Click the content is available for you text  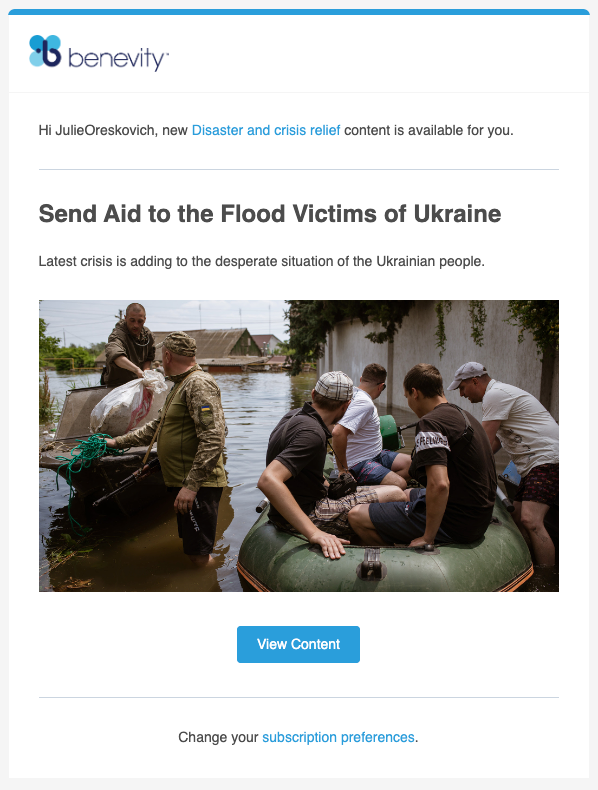[x=429, y=130]
